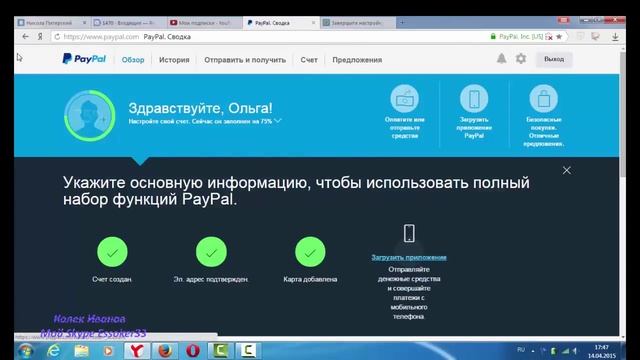
Task: Click the download PayPal app phone icon in blue banner
Action: pos(474,99)
